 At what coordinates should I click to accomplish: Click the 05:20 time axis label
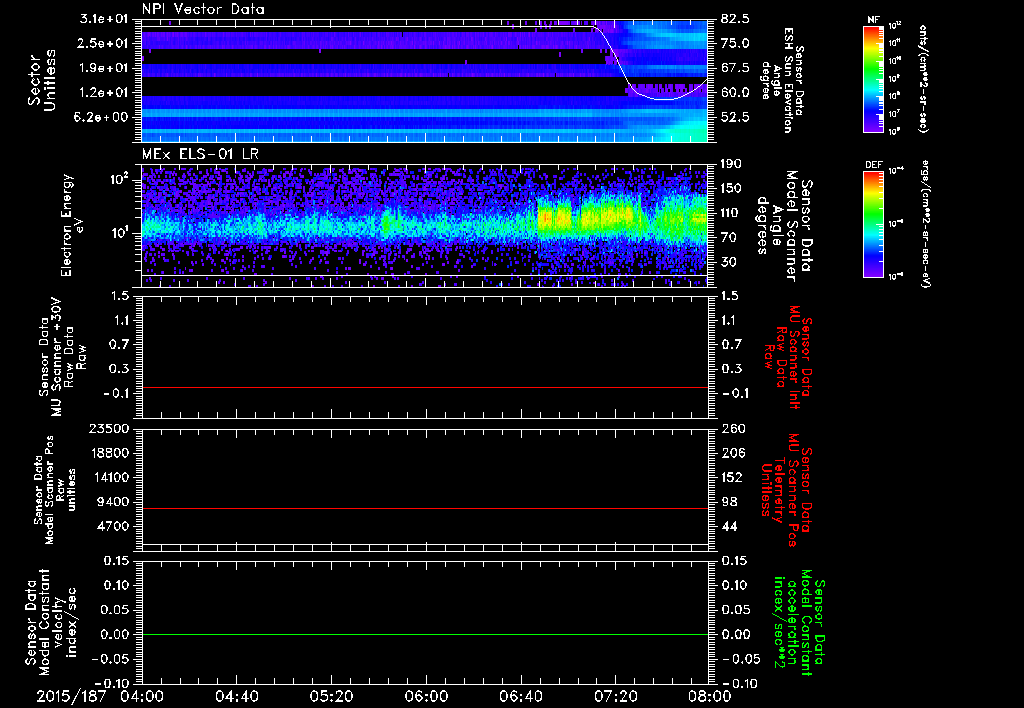point(331,695)
